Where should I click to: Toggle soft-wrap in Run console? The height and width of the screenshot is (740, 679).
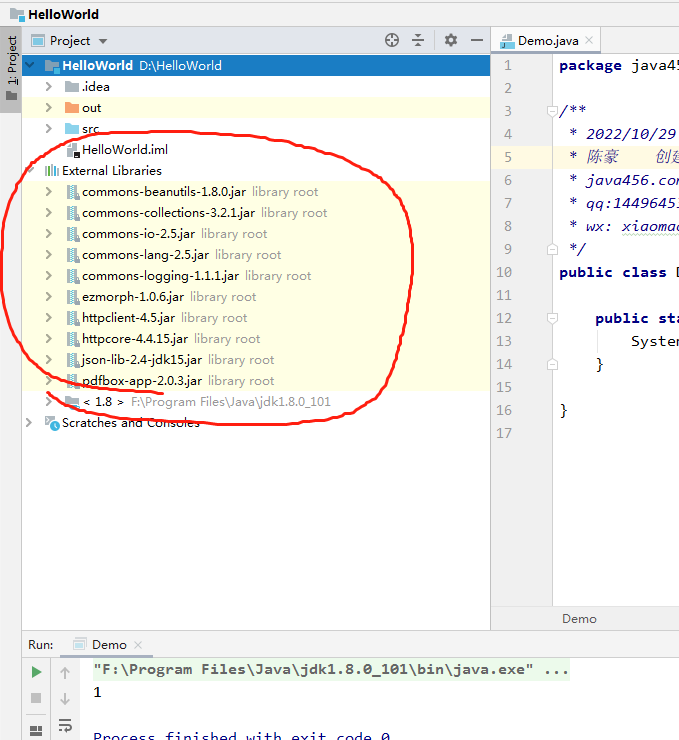tap(65, 725)
